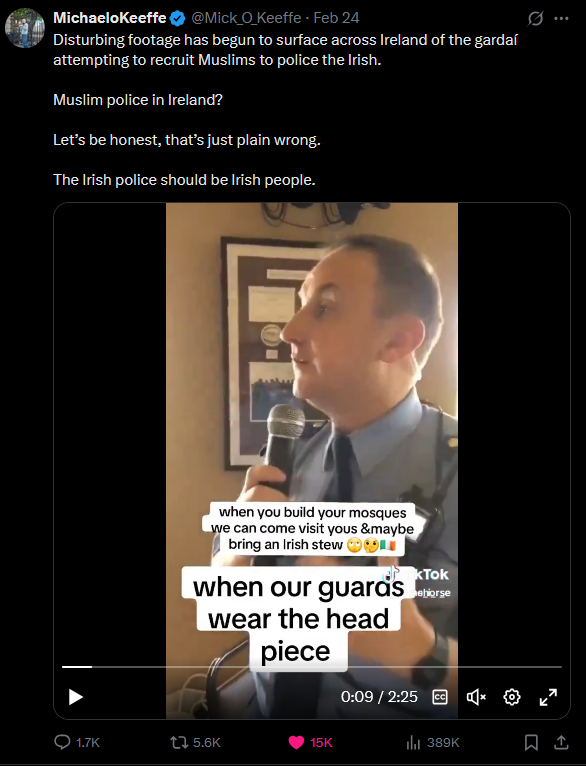Open replies with 1.7K comments
Viewport: 586px width, 766px height.
(x=77, y=743)
